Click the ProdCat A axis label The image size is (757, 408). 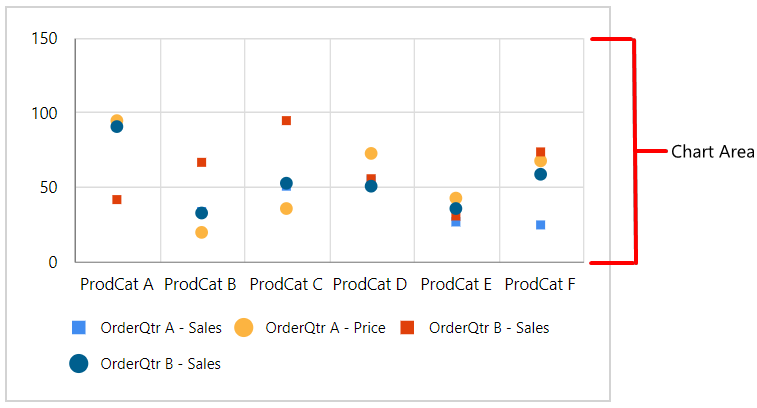coord(117,284)
